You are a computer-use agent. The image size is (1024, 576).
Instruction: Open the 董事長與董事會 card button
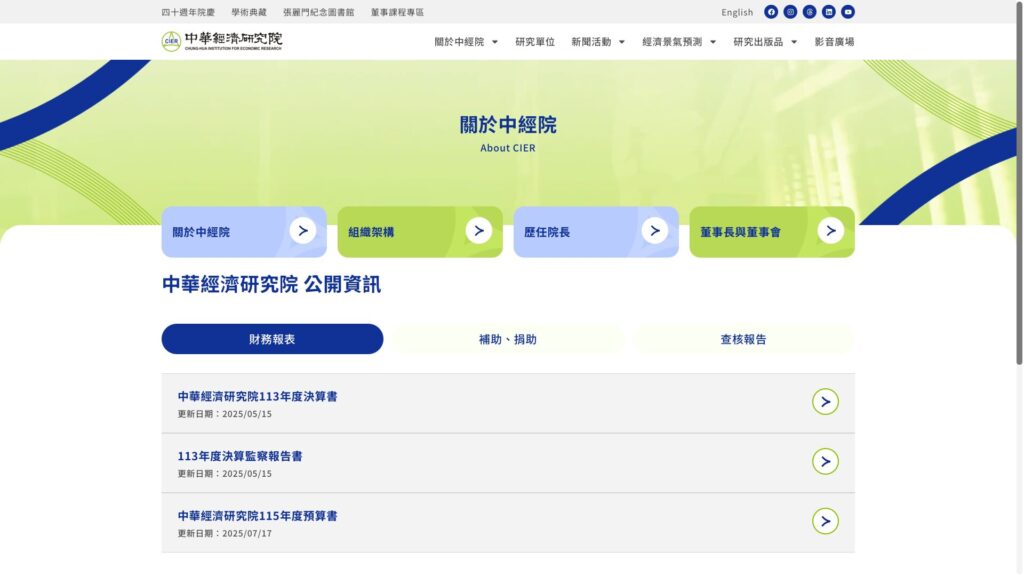[x=771, y=232]
